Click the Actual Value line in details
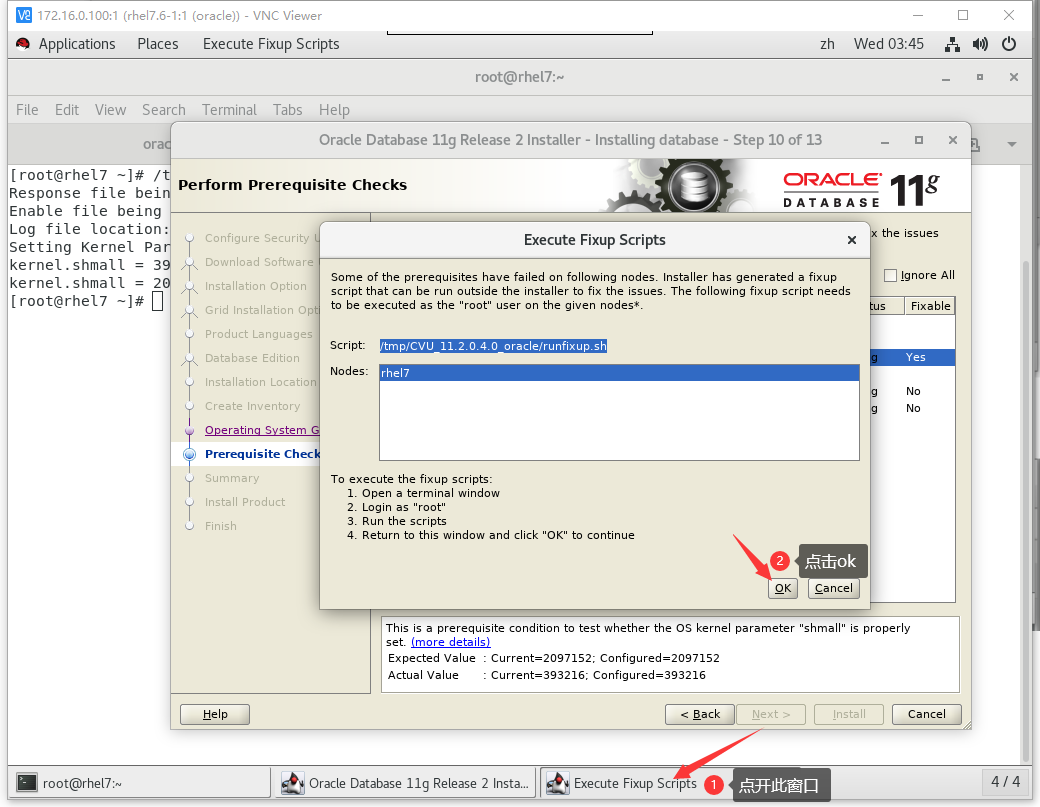The width and height of the screenshot is (1040, 807). point(547,675)
